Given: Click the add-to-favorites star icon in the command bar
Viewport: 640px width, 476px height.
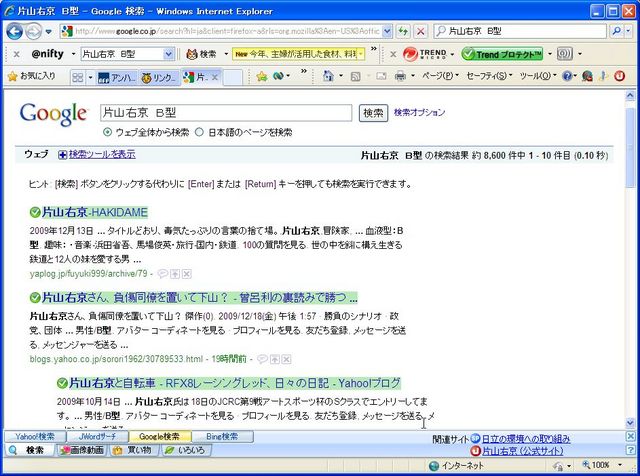Looking at the screenshot, I should tap(262, 76).
